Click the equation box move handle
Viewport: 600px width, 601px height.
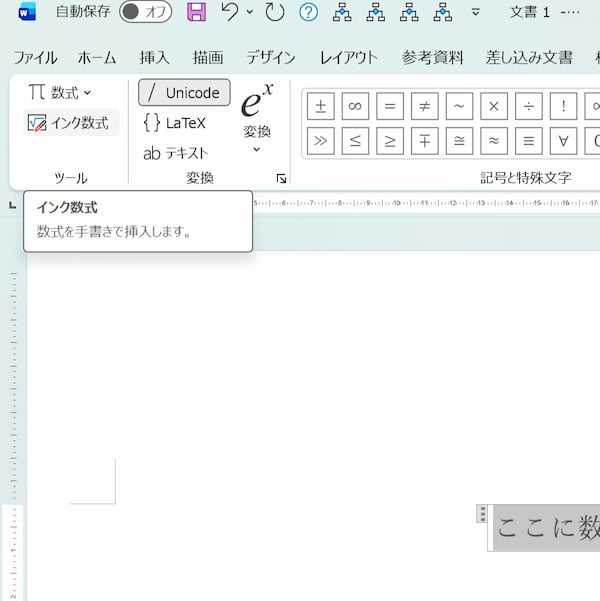482,514
